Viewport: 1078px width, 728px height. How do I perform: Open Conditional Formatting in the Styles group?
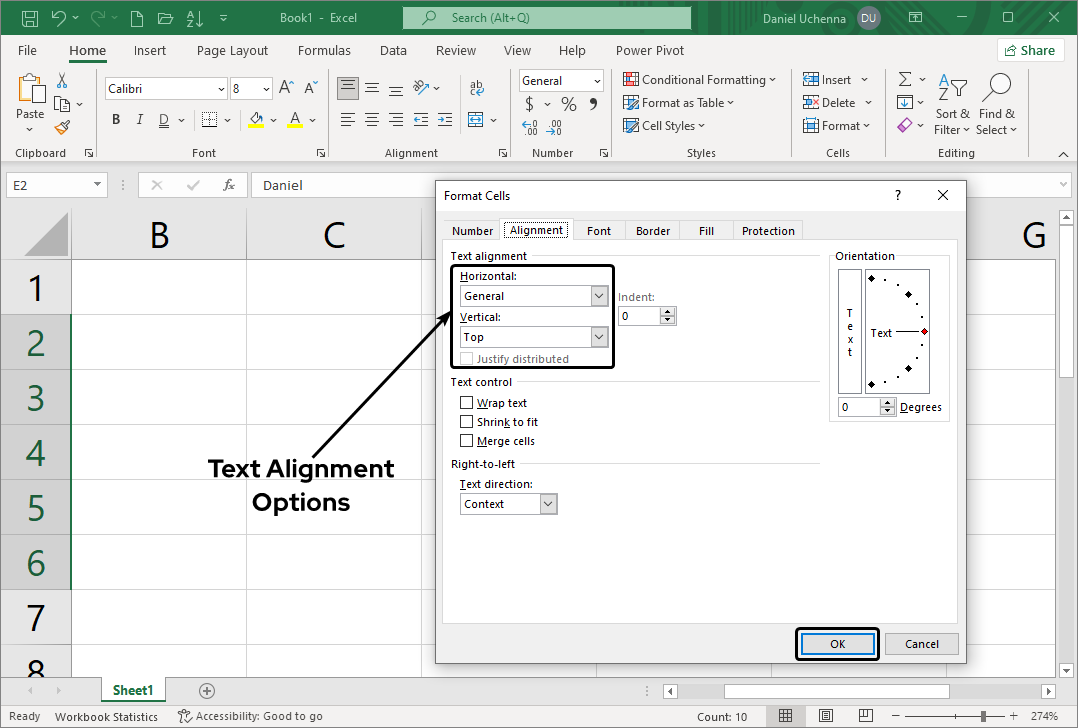[700, 78]
